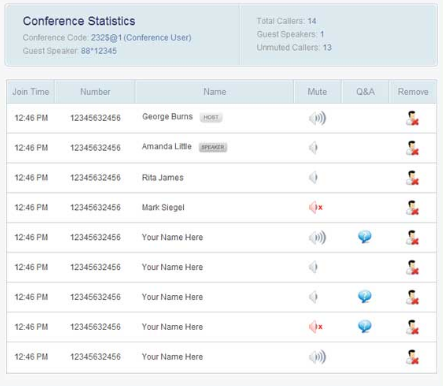This screenshot has height=386, width=443.
Task: Select the name Amanda Little
Action: [x=167, y=147]
